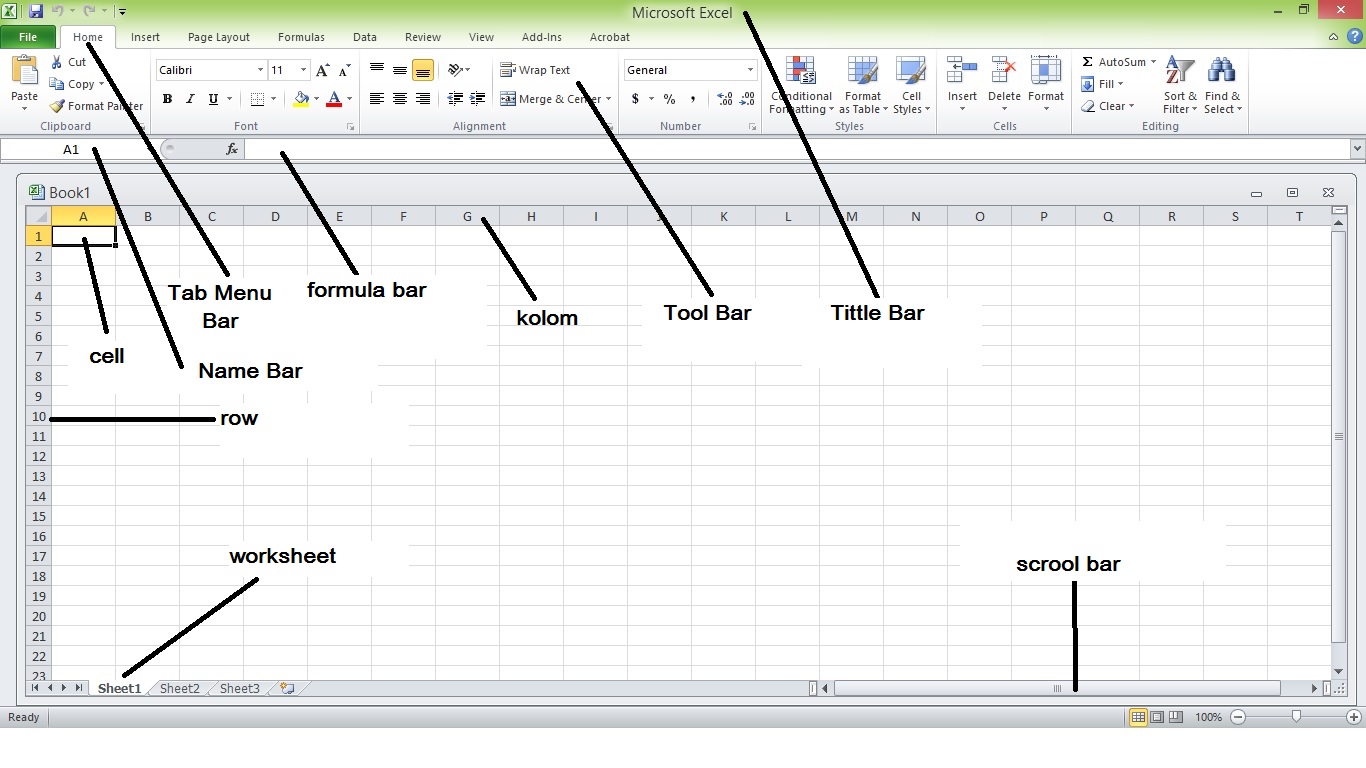Open the Calibri font name dropdown
Screen dimensions: 1366x768
[260, 70]
